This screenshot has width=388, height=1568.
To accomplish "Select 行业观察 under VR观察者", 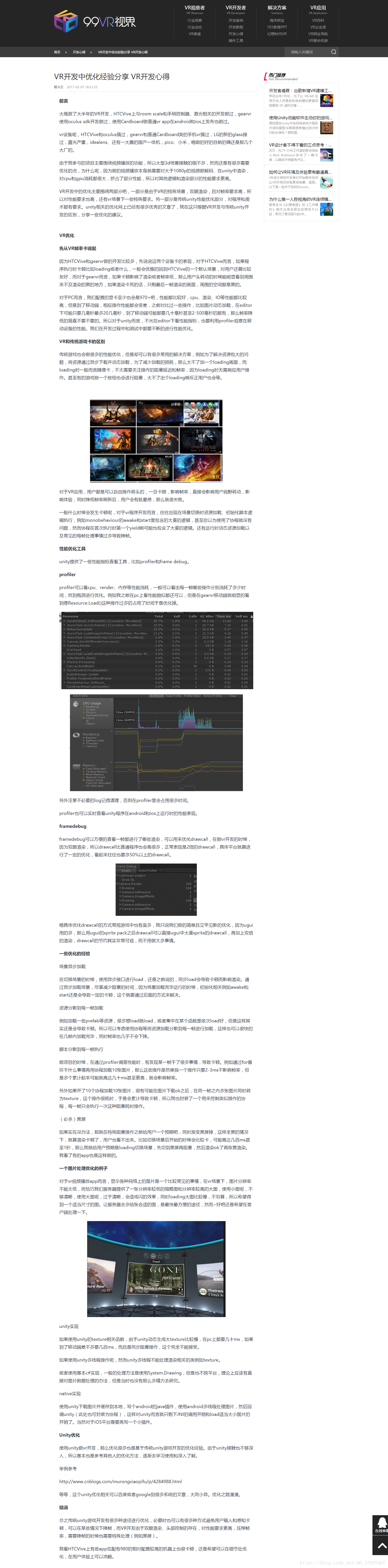I will pyautogui.click(x=195, y=21).
